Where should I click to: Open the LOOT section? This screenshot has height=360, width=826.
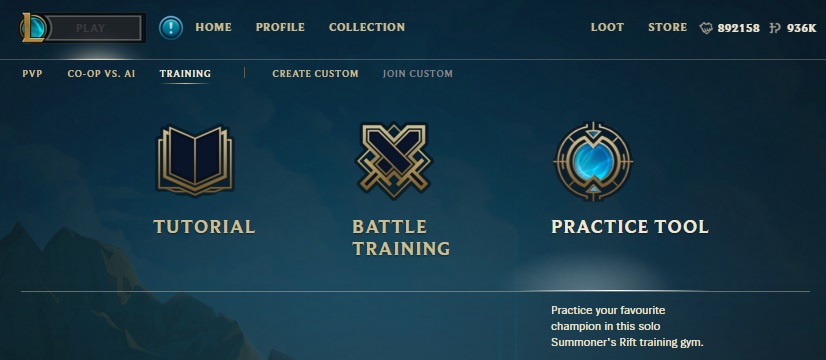coord(607,27)
